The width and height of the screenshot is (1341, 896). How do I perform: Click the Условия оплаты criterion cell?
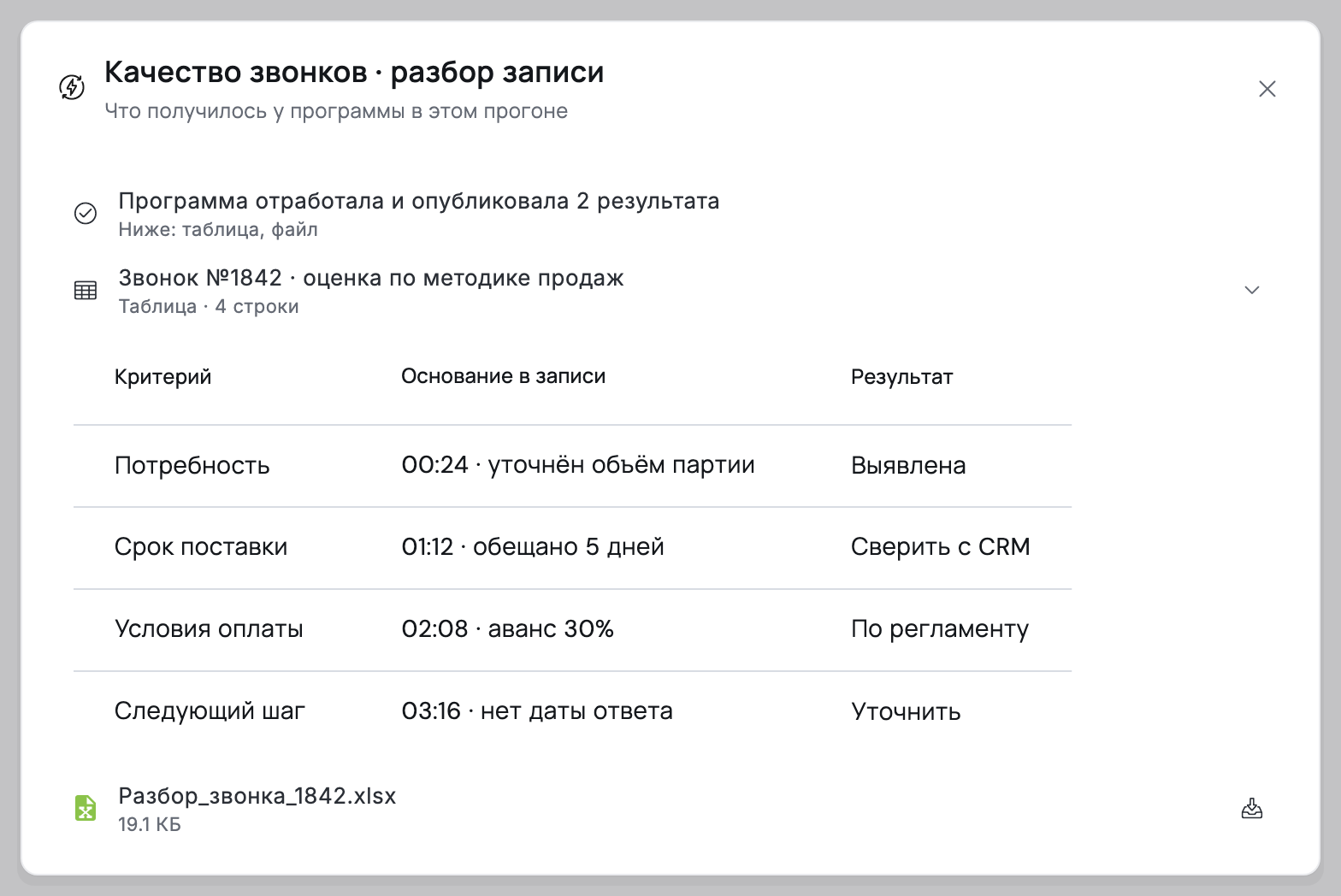[x=209, y=629]
